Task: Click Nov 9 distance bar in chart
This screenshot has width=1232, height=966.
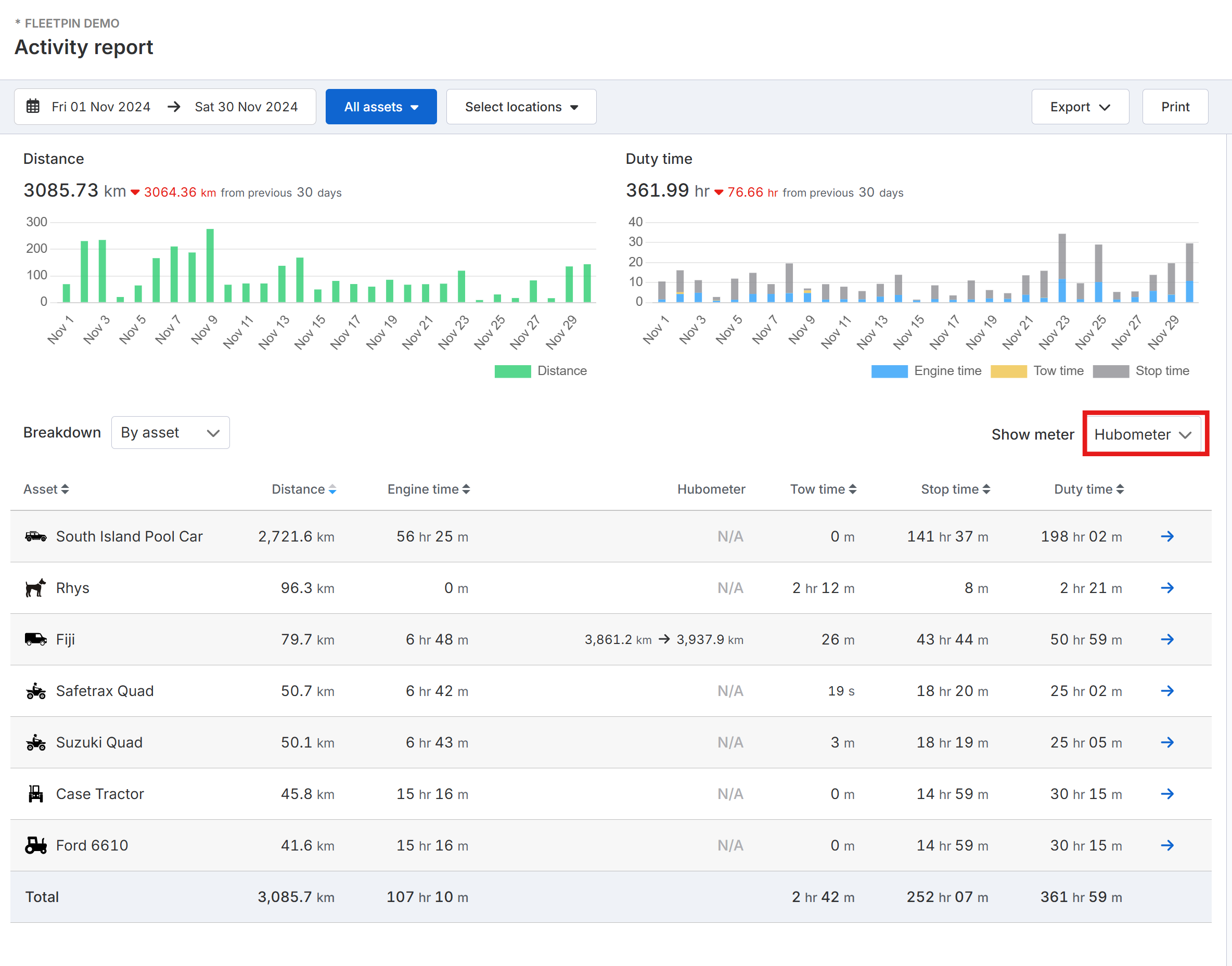Action: click(210, 265)
